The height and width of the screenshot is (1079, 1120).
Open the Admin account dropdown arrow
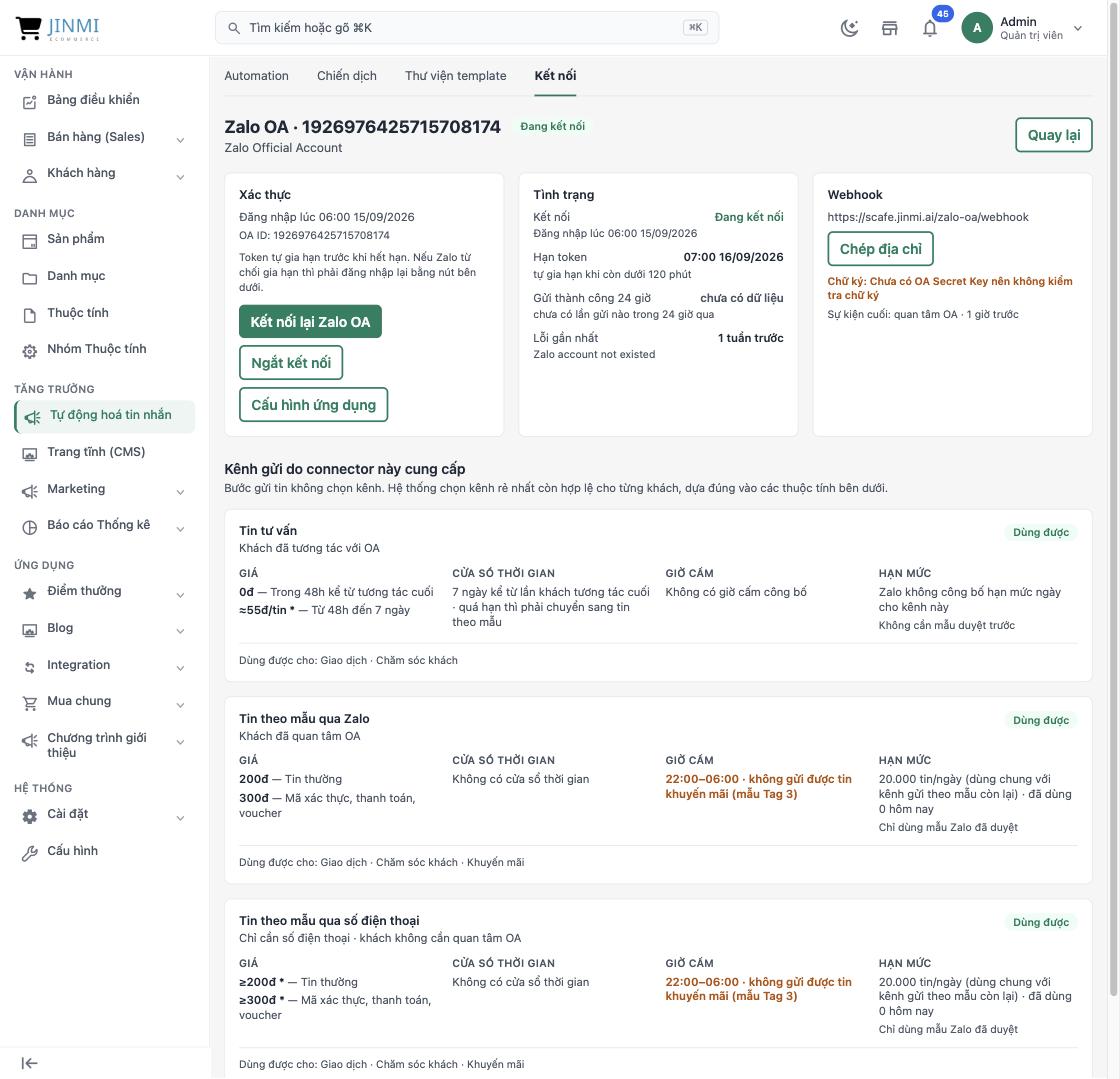[x=1078, y=29]
